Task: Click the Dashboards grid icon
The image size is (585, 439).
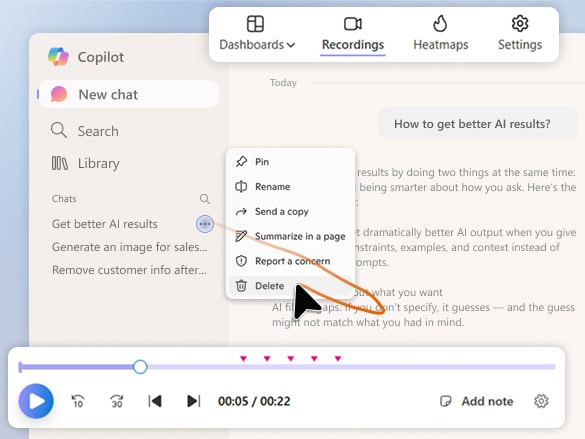Action: click(256, 24)
